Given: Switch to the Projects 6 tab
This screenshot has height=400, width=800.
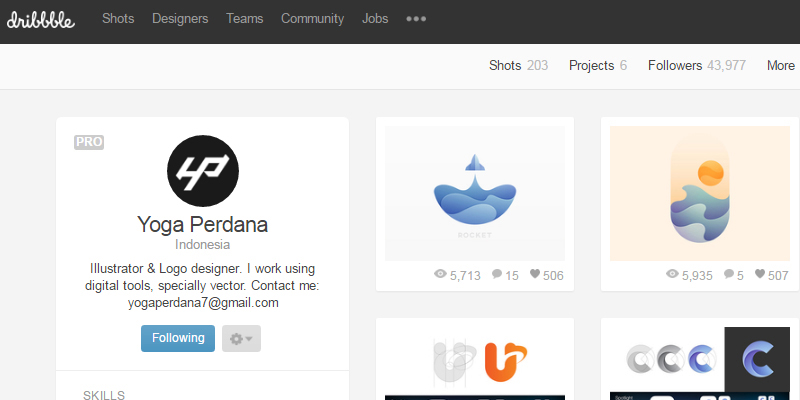Looking at the screenshot, I should click(598, 66).
